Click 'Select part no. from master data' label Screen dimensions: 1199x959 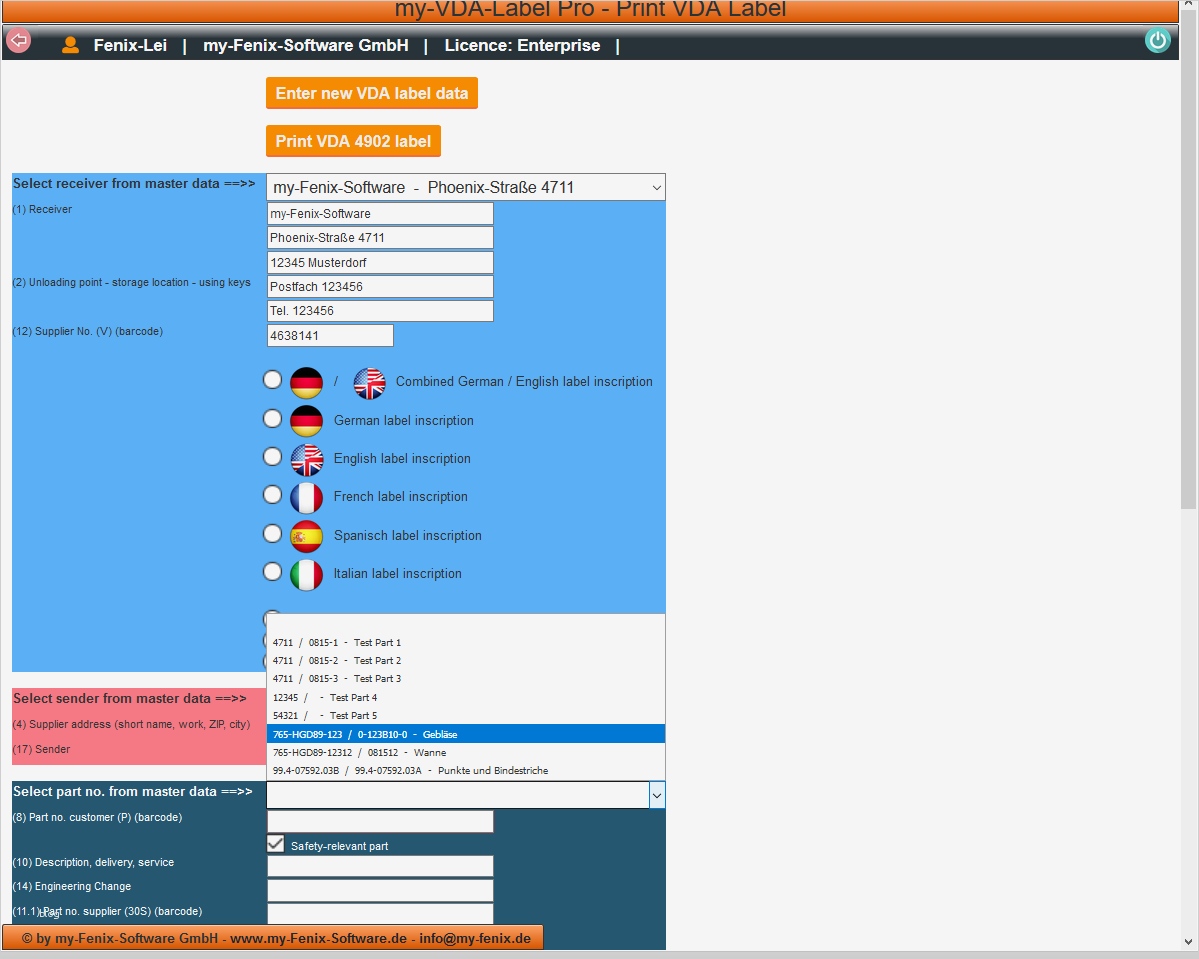point(132,792)
